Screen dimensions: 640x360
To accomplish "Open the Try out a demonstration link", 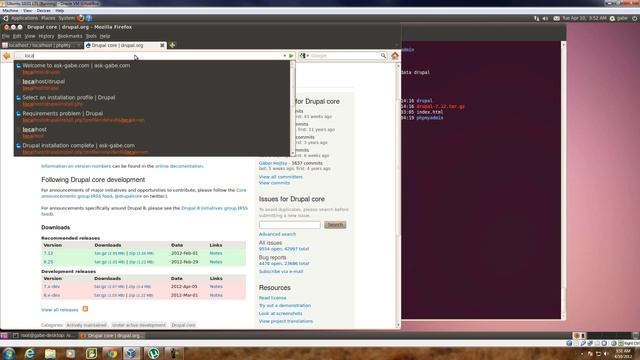I will (284, 306).
